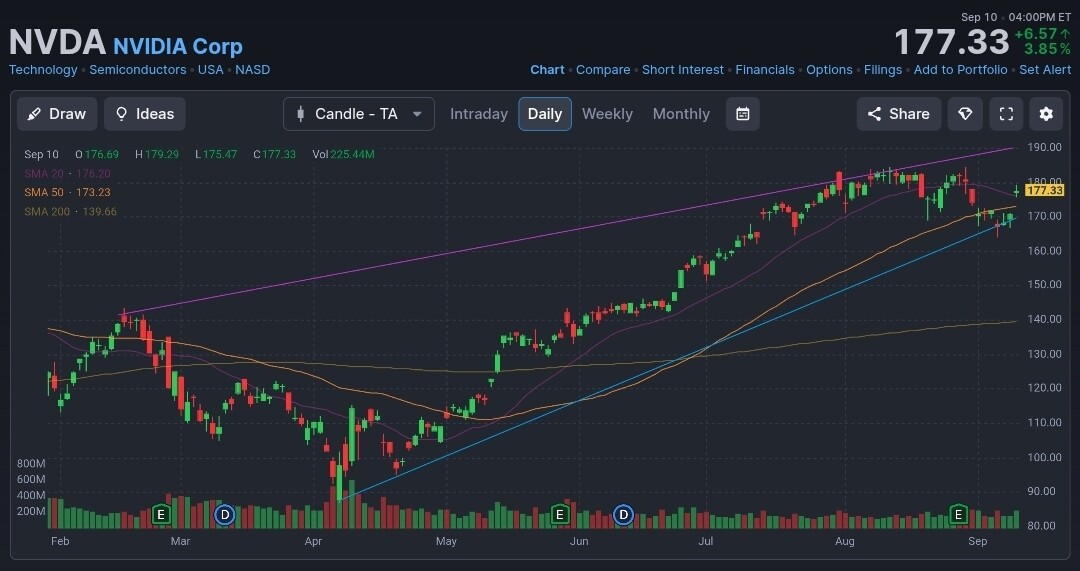This screenshot has height=571, width=1080.
Task: Click the Share button
Action: (x=898, y=114)
